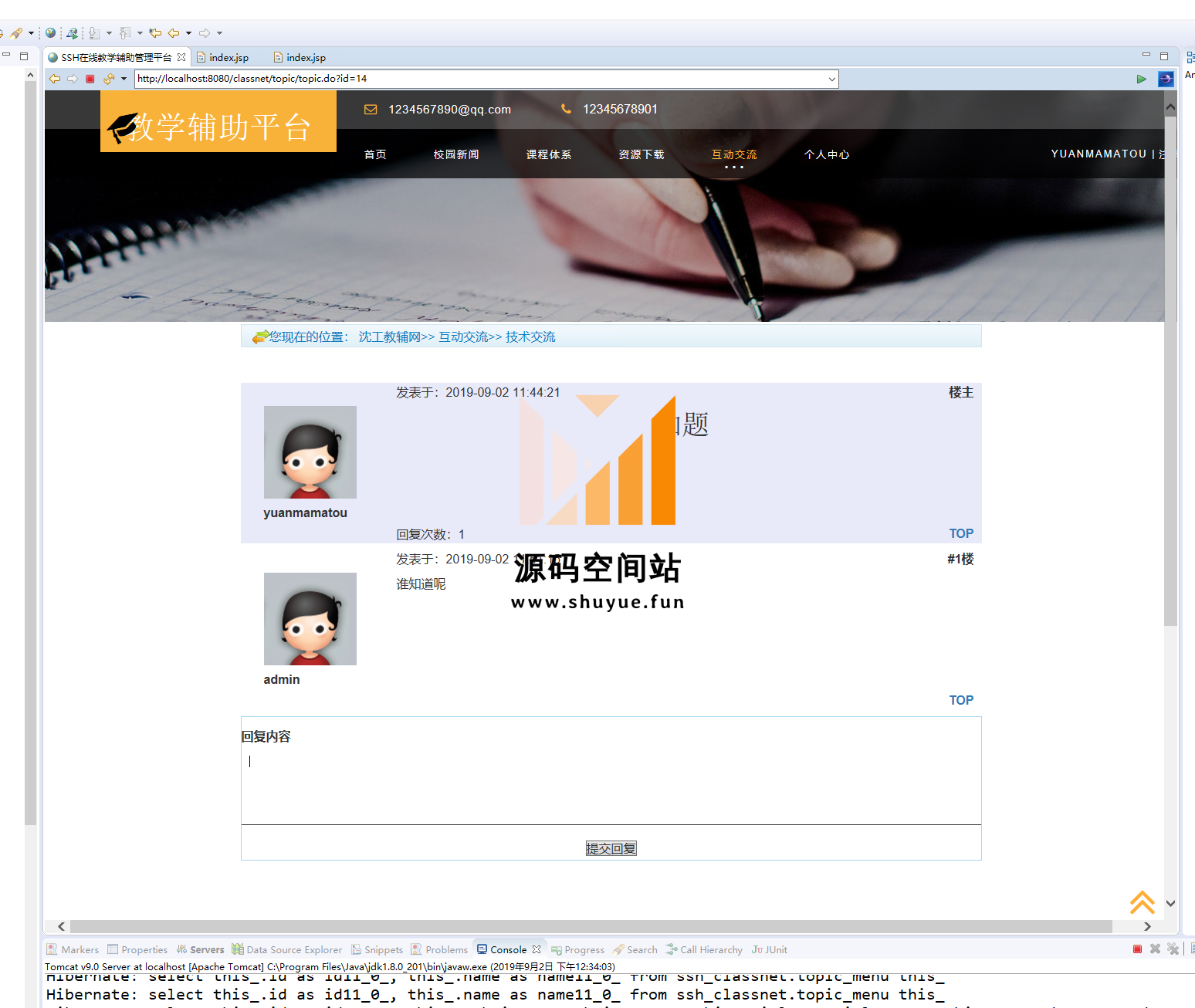The height and width of the screenshot is (1008, 1195).
Task: Click the email envelope icon in header
Action: pos(371,110)
